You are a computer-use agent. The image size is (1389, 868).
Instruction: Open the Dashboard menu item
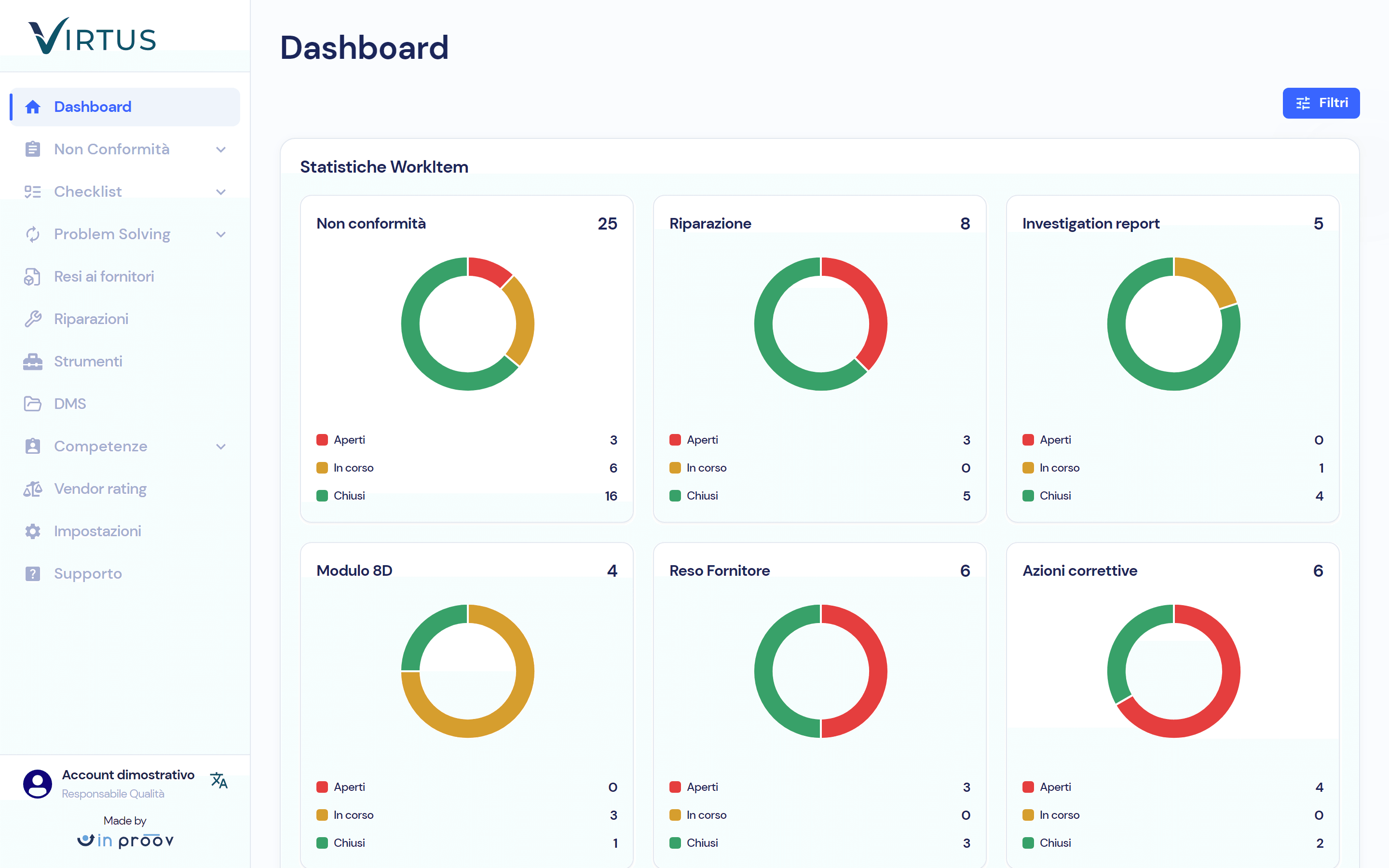click(x=125, y=107)
